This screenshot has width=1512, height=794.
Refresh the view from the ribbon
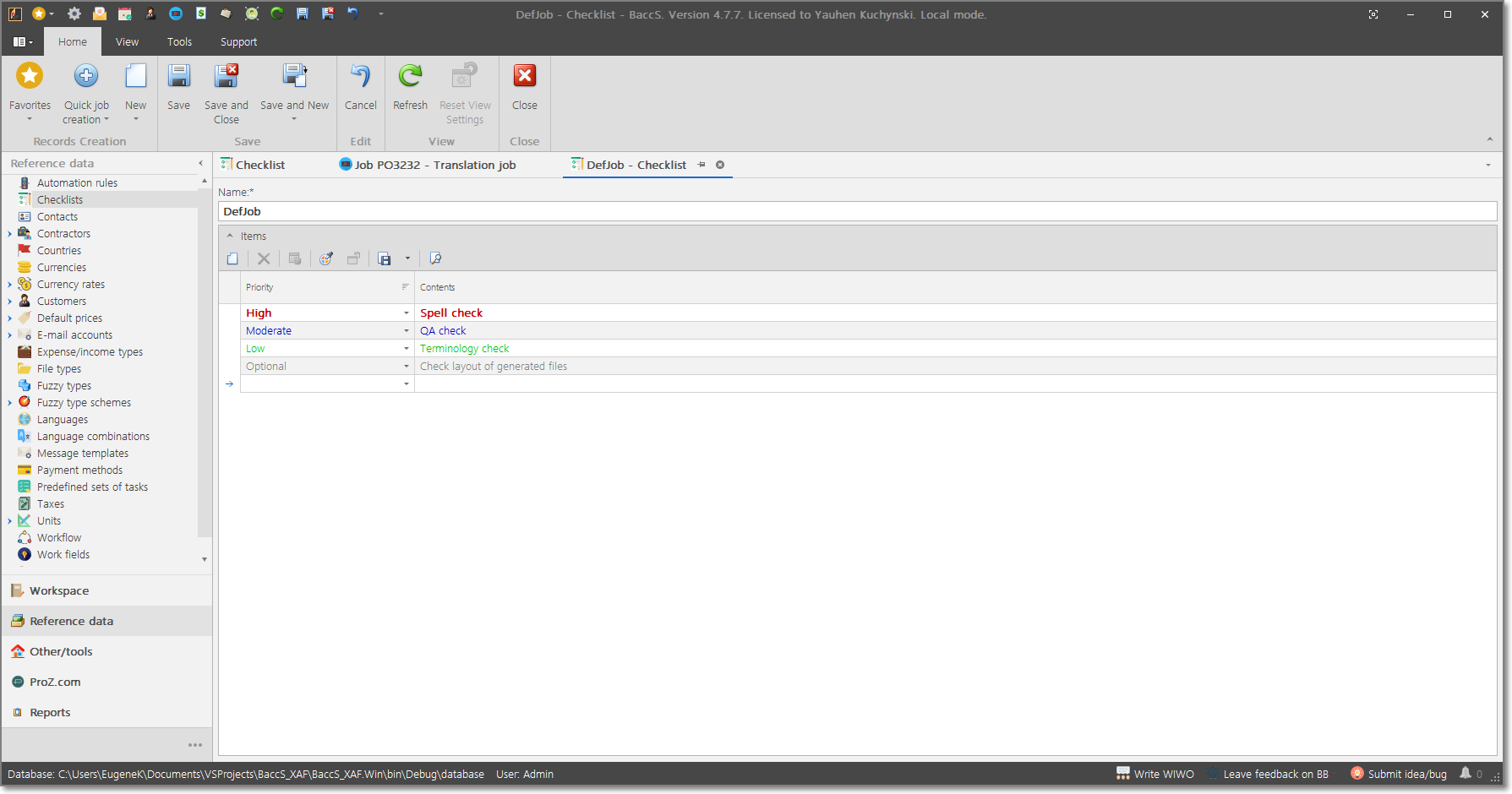tap(411, 87)
